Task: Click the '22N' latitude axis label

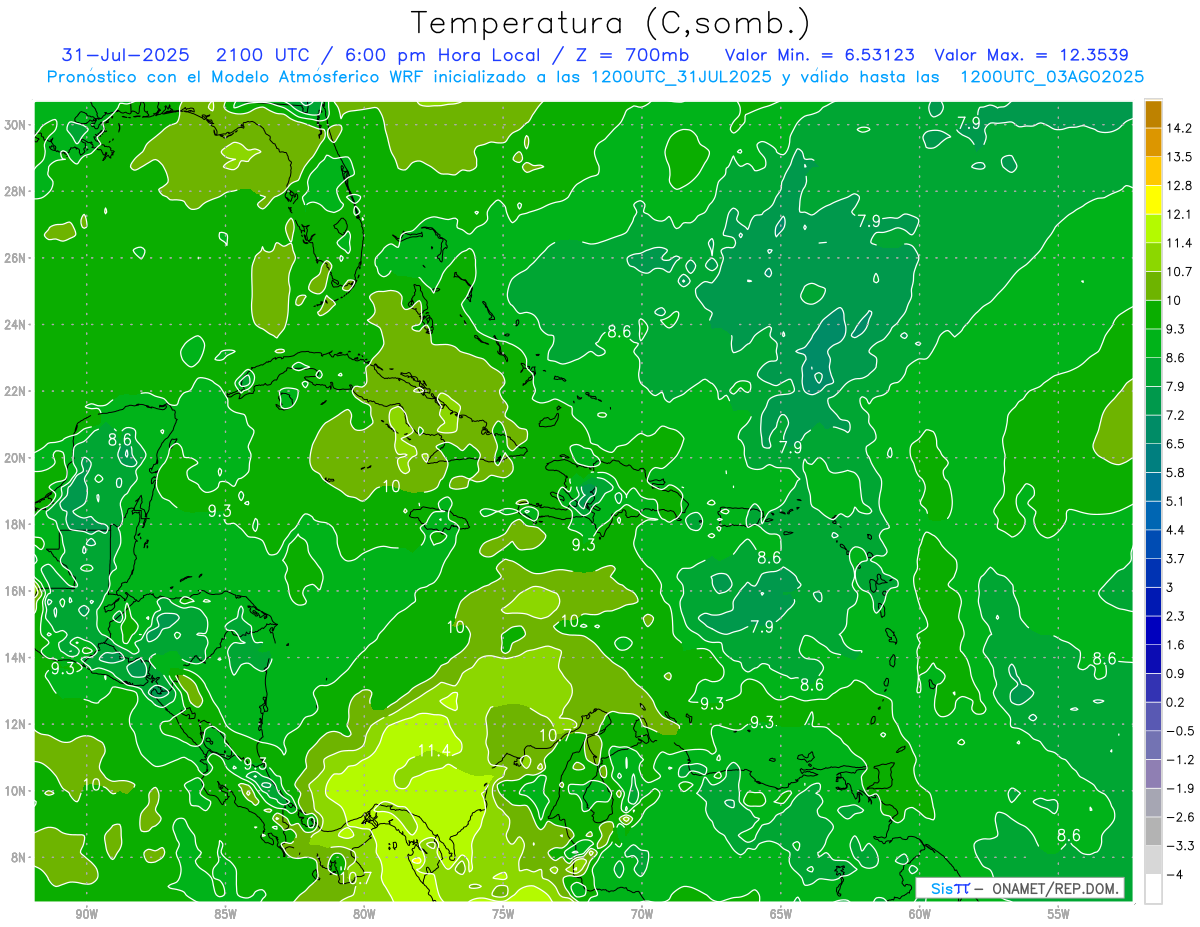Action: [x=16, y=391]
